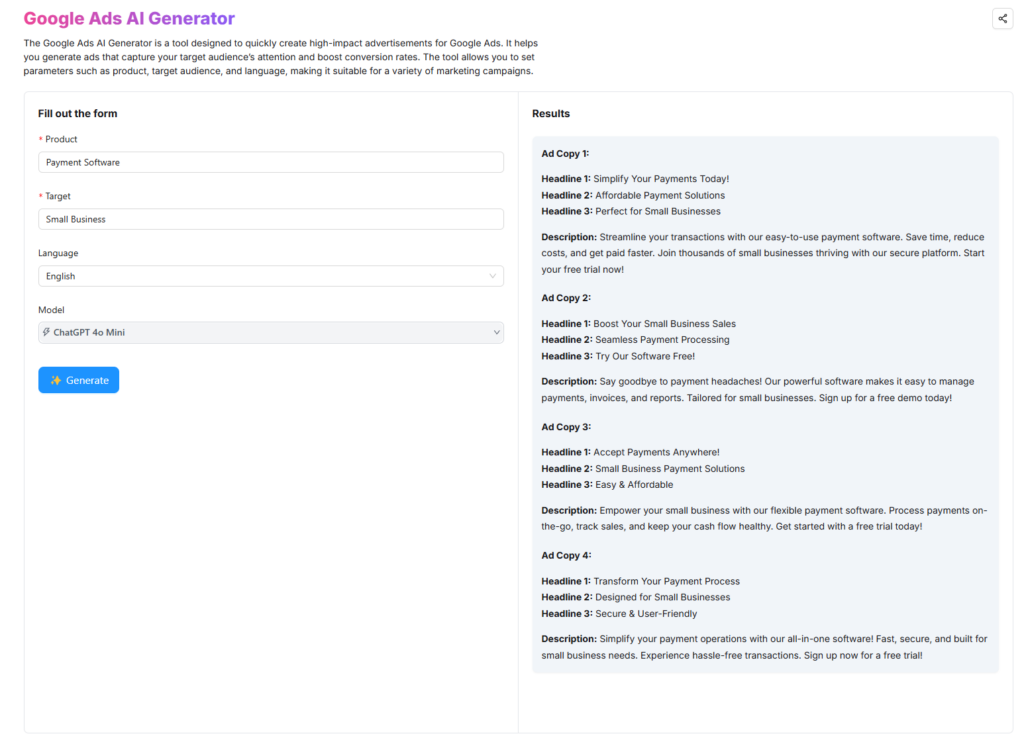The image size is (1024, 742).
Task: Open the Model dropdown arrow
Action: pos(496,333)
